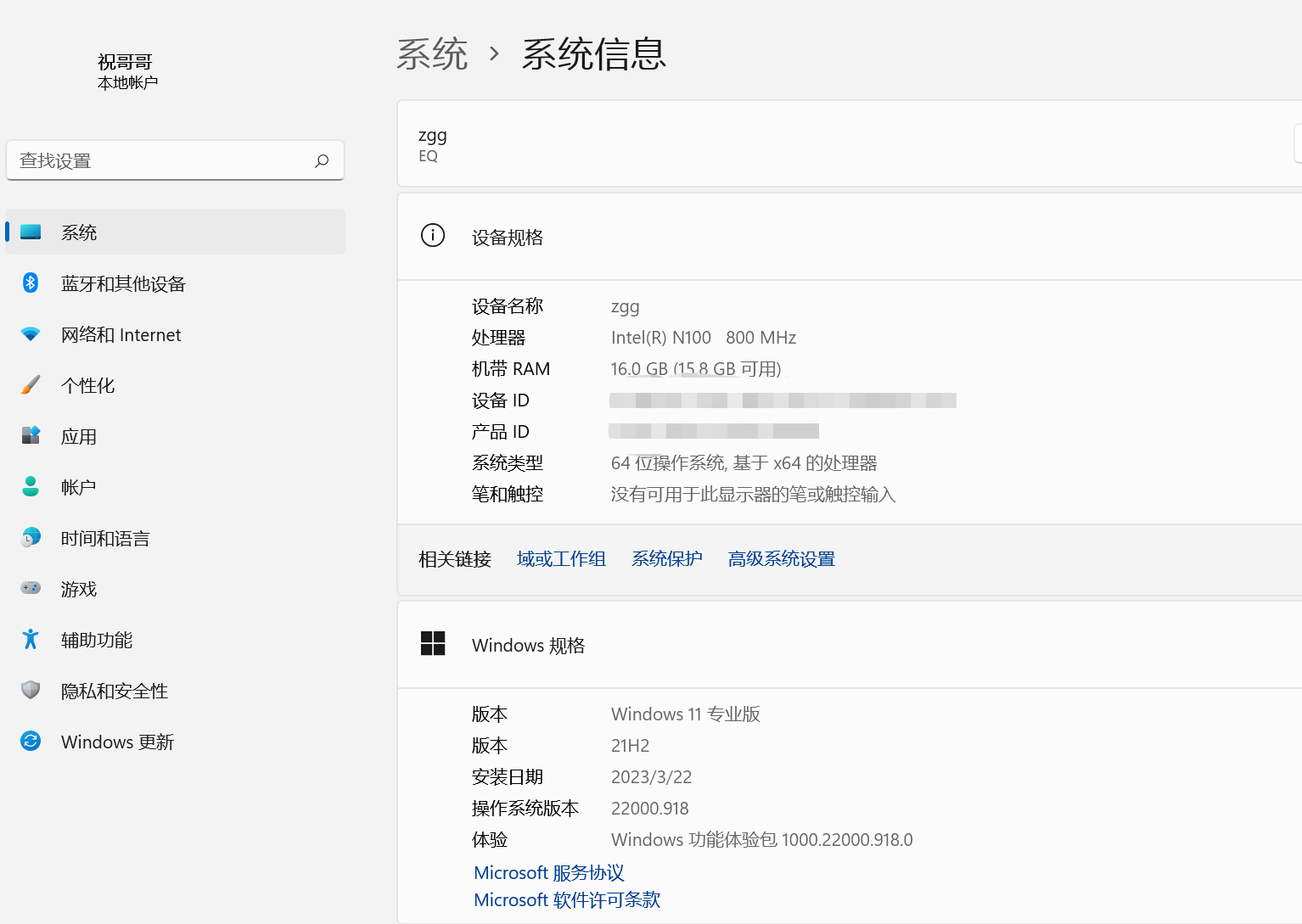Click the Wi-Fi network icon in sidebar
The width and height of the screenshot is (1302, 924).
(31, 334)
